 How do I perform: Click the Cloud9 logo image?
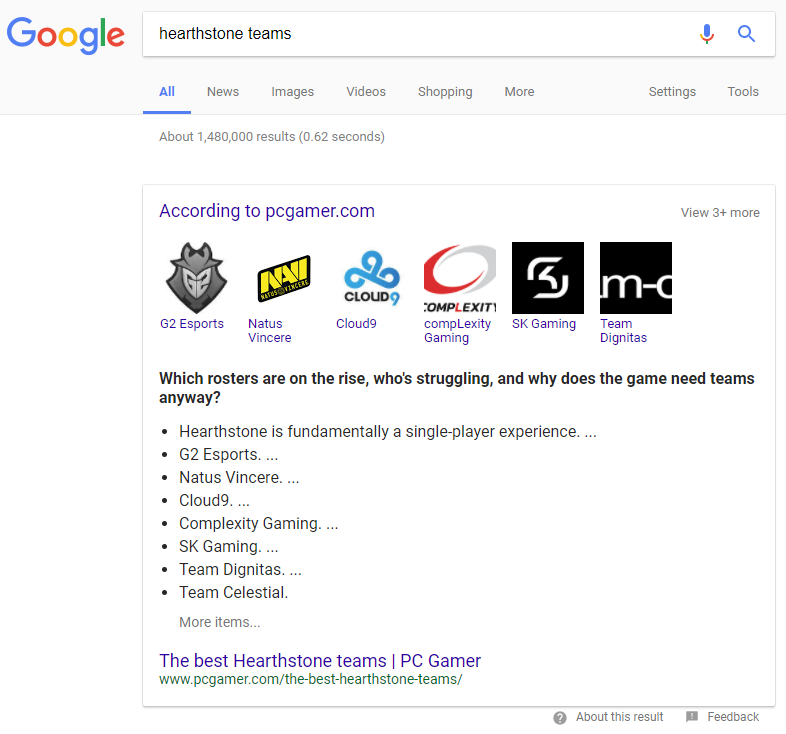372,278
